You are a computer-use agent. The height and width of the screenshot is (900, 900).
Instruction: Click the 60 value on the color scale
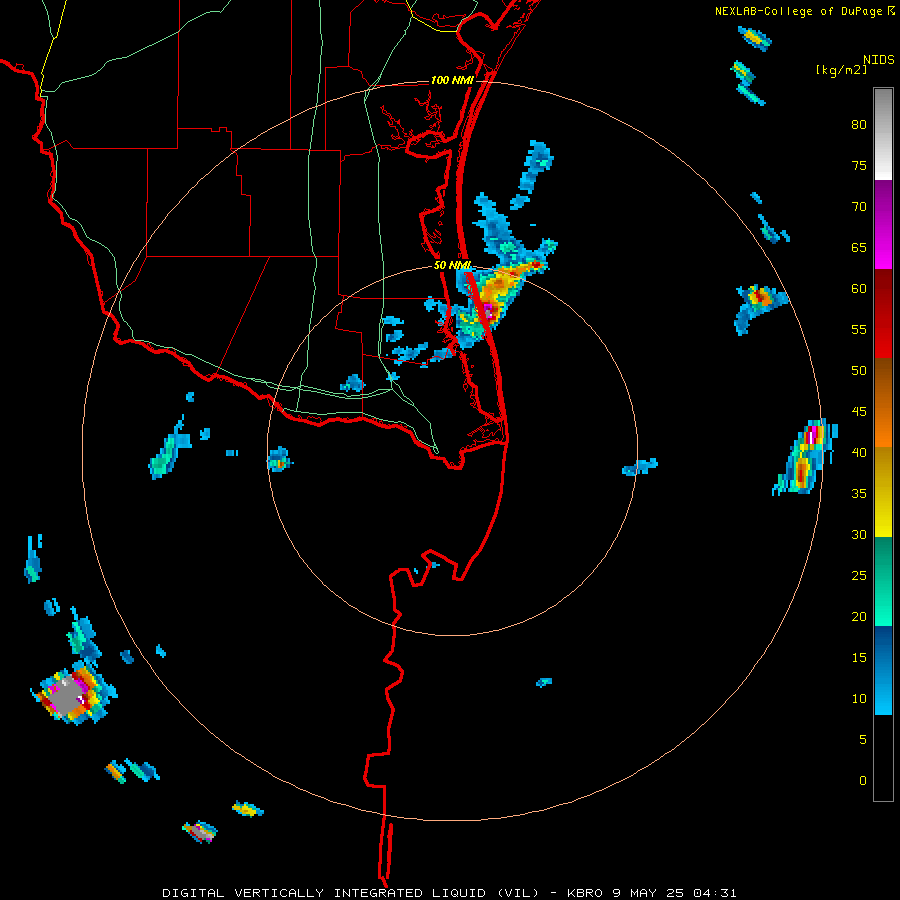click(859, 289)
